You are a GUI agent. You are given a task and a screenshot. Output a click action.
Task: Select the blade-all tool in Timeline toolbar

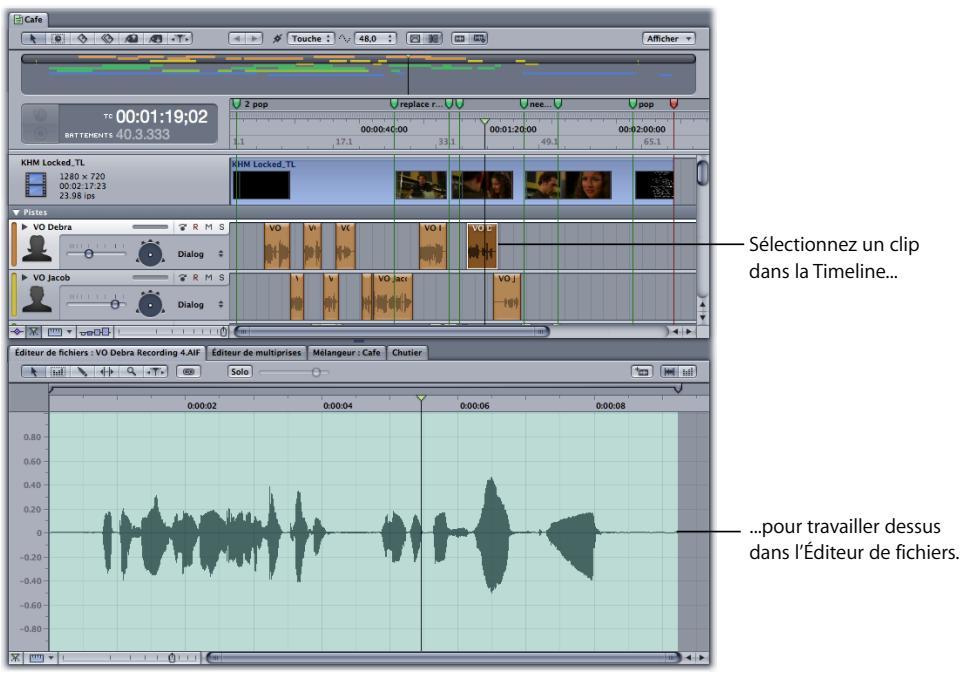tap(107, 38)
